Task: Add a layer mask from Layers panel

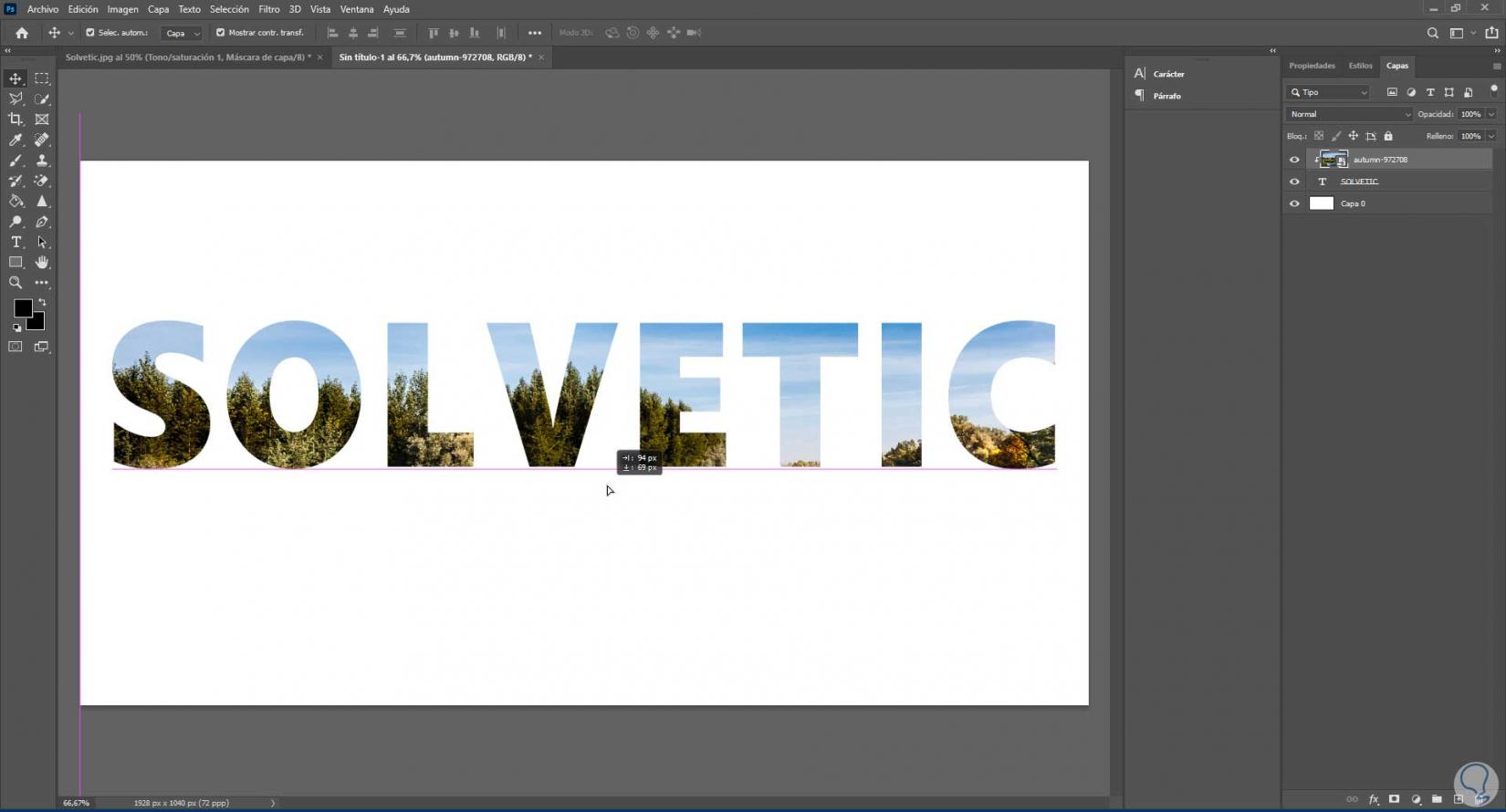Action: click(1394, 799)
